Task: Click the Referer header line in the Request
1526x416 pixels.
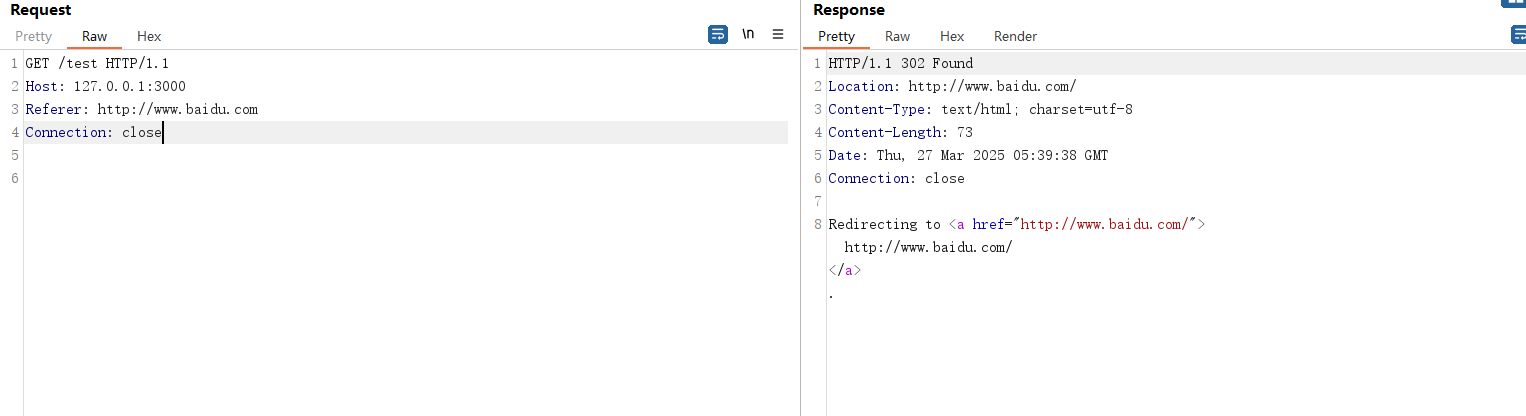Action: tap(141, 109)
